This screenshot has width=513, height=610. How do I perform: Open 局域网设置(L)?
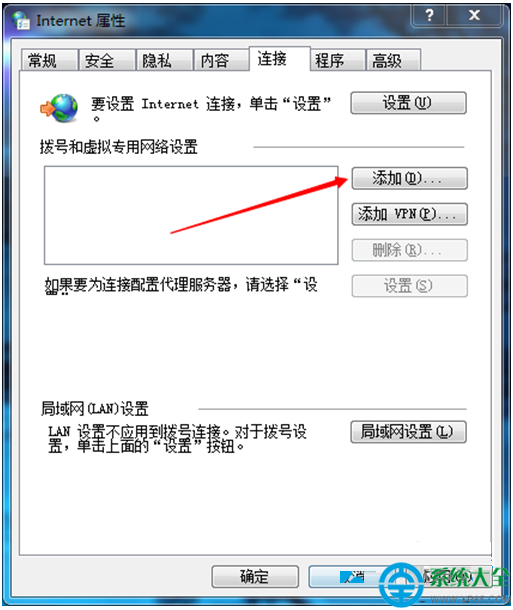(x=408, y=432)
